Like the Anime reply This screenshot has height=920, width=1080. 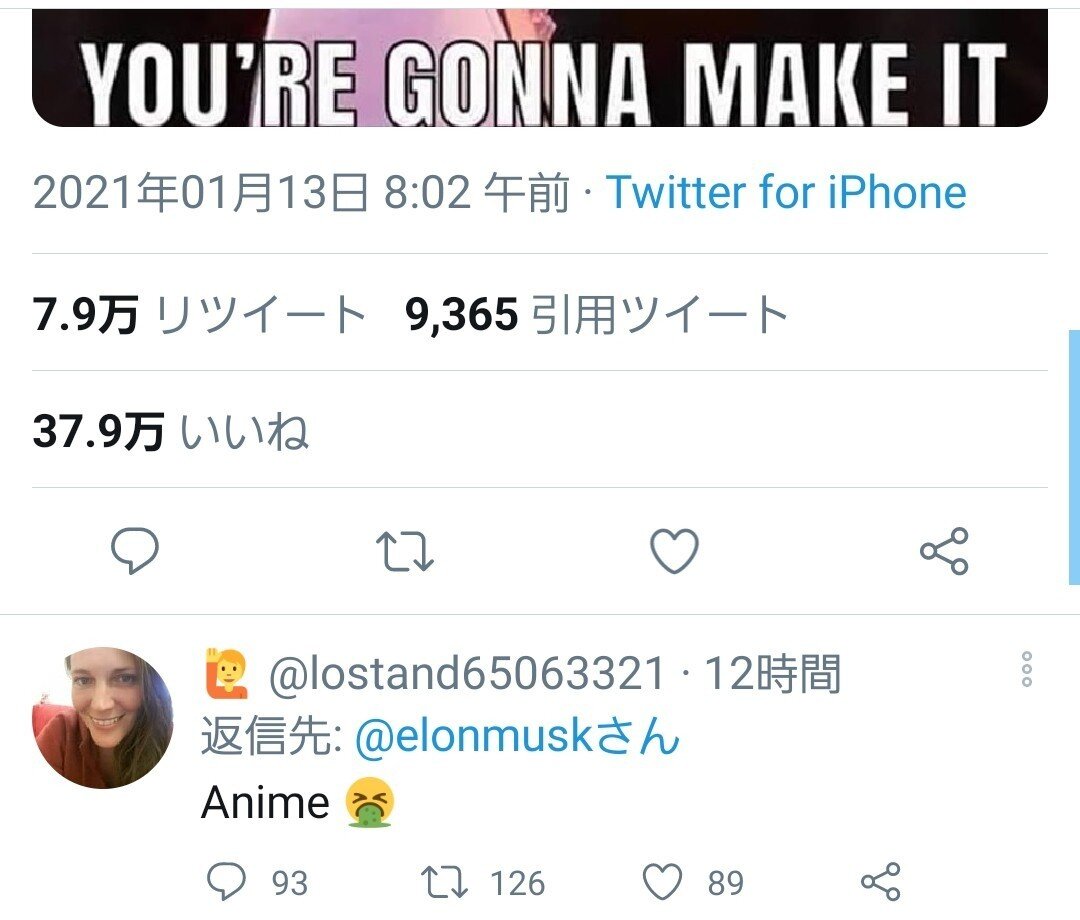coord(660,882)
